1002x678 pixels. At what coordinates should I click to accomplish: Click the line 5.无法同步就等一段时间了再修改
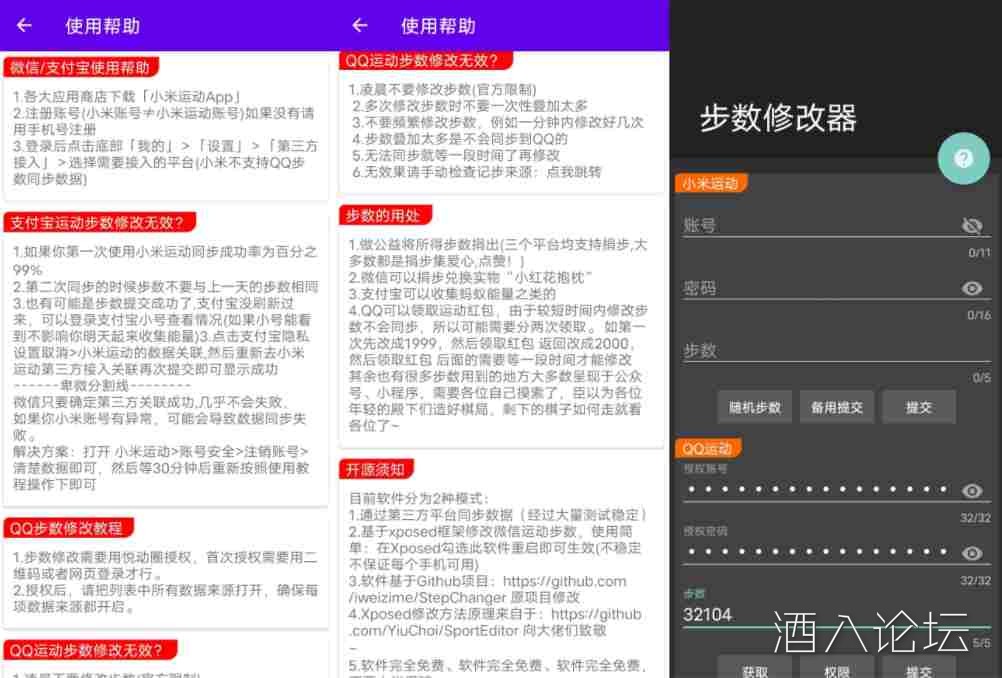[x=456, y=155]
